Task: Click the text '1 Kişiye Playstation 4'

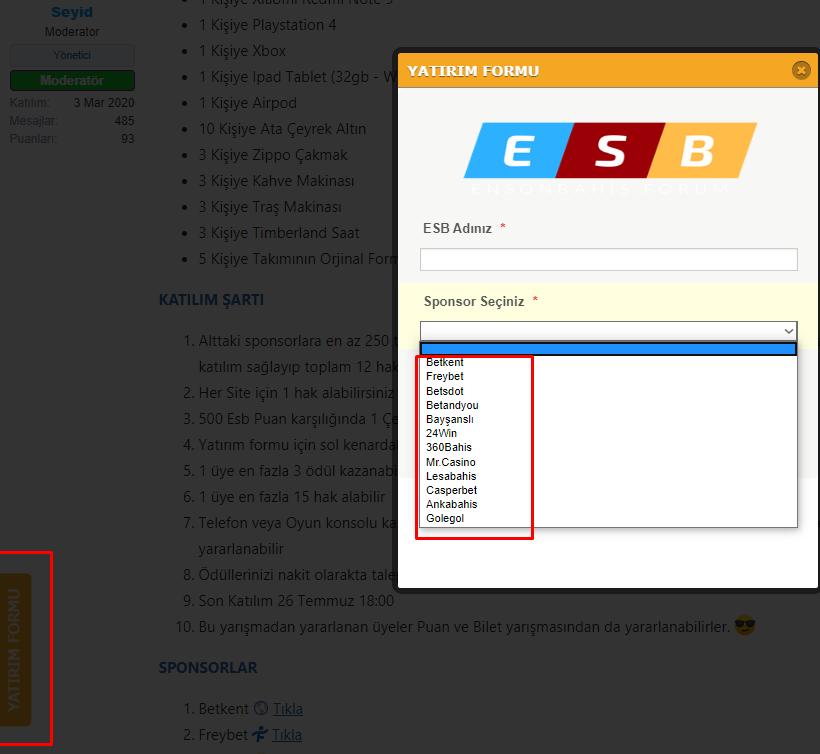Action: click(x=267, y=25)
